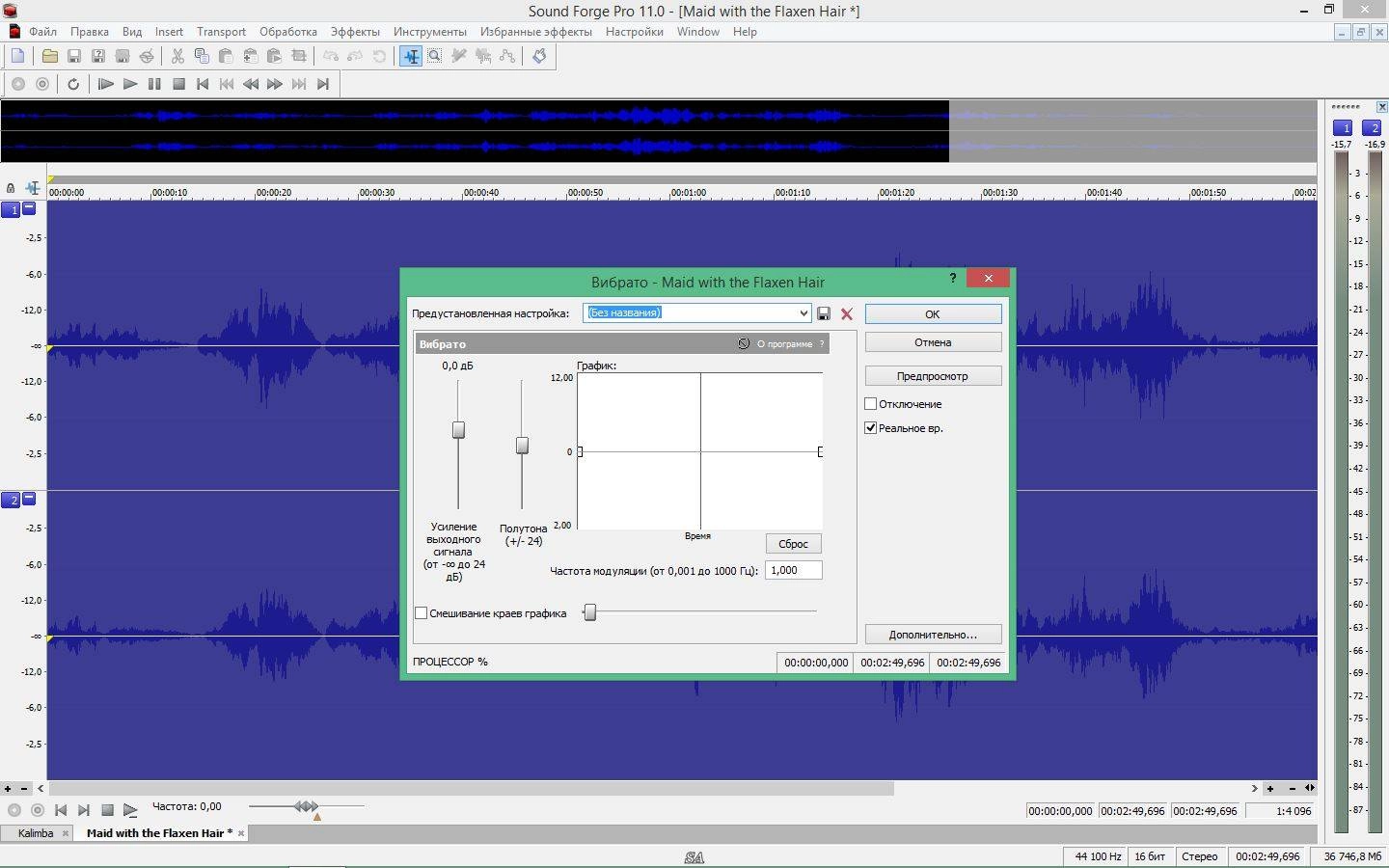Screen dimensions: 1389x868
Task: Click the graph edge blend slider handle
Action: point(589,612)
